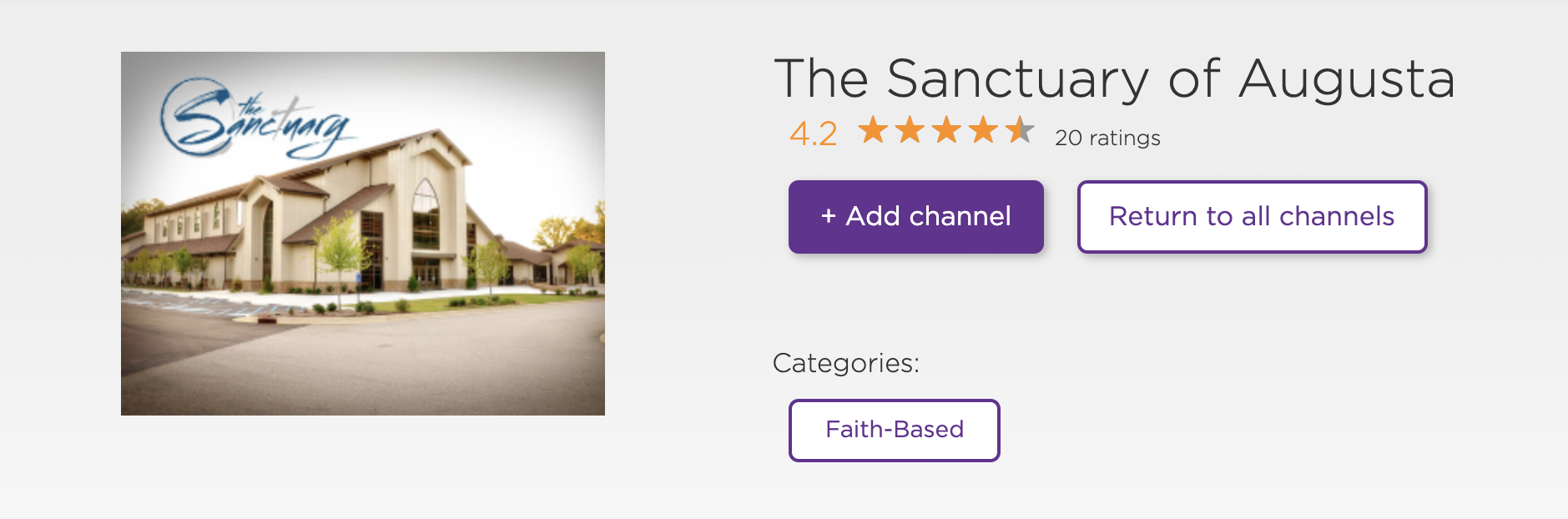The height and width of the screenshot is (519, 1568).
Task: Click the half-filled fifth rating star
Action: point(1020,130)
